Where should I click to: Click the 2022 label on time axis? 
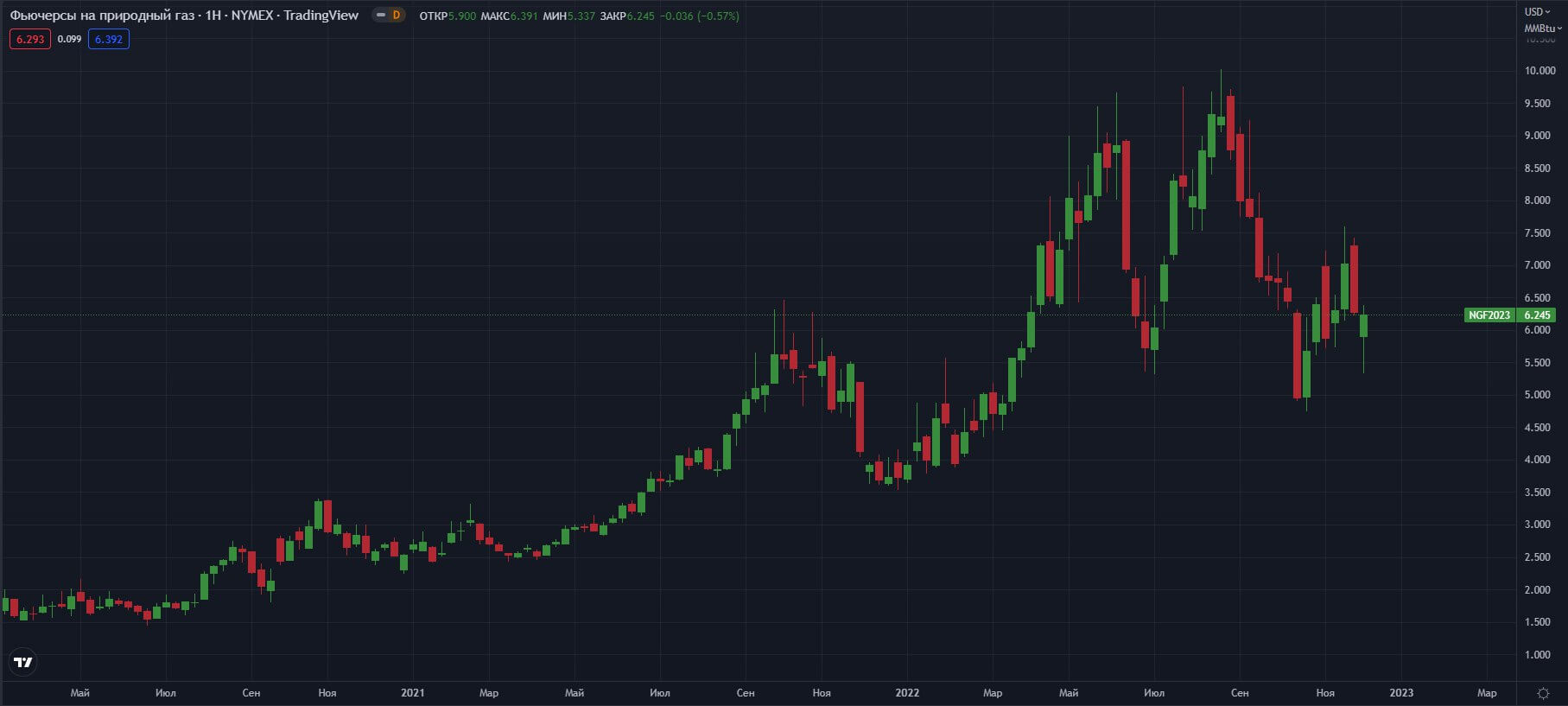(907, 693)
